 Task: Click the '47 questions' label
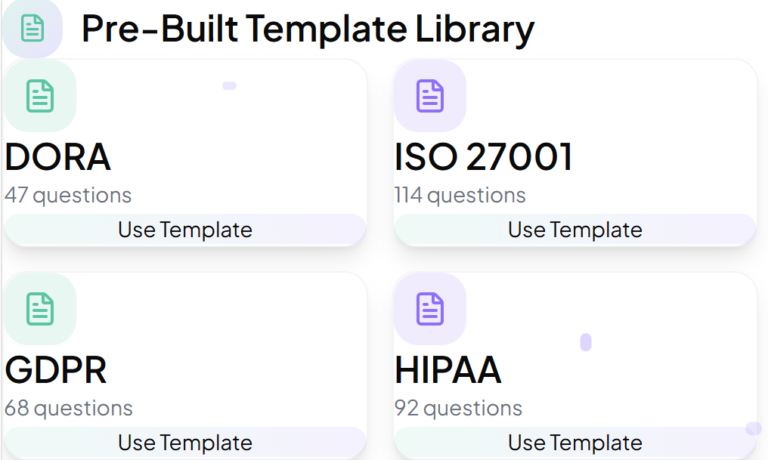tap(68, 195)
